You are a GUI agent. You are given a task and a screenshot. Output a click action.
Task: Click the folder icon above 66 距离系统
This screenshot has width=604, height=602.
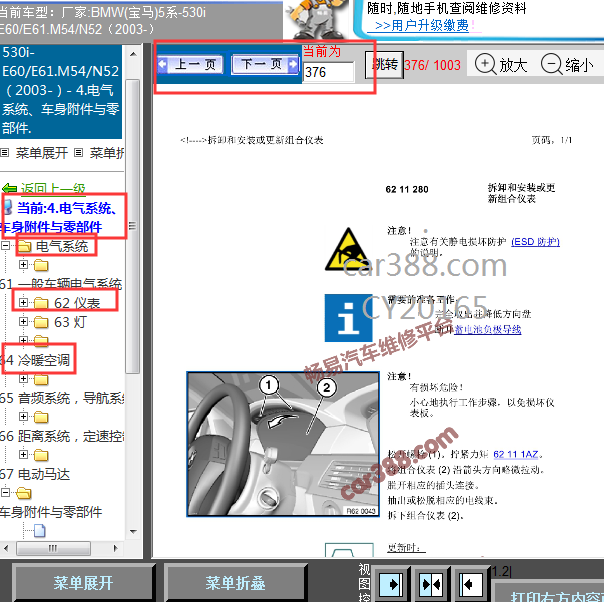coord(41,417)
